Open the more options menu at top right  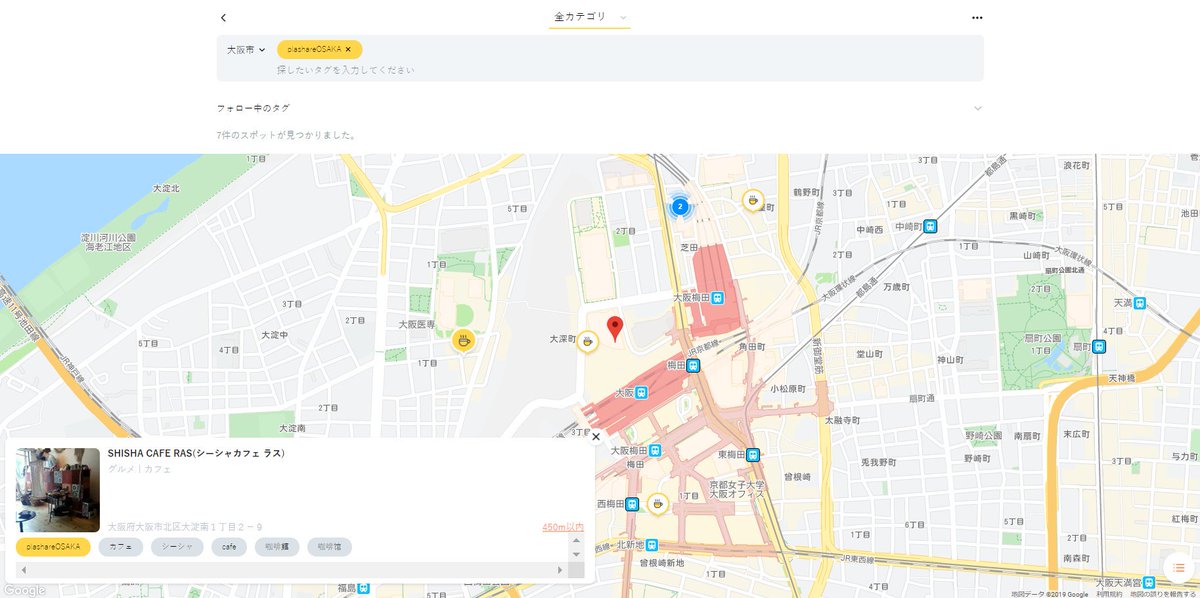[x=975, y=17]
